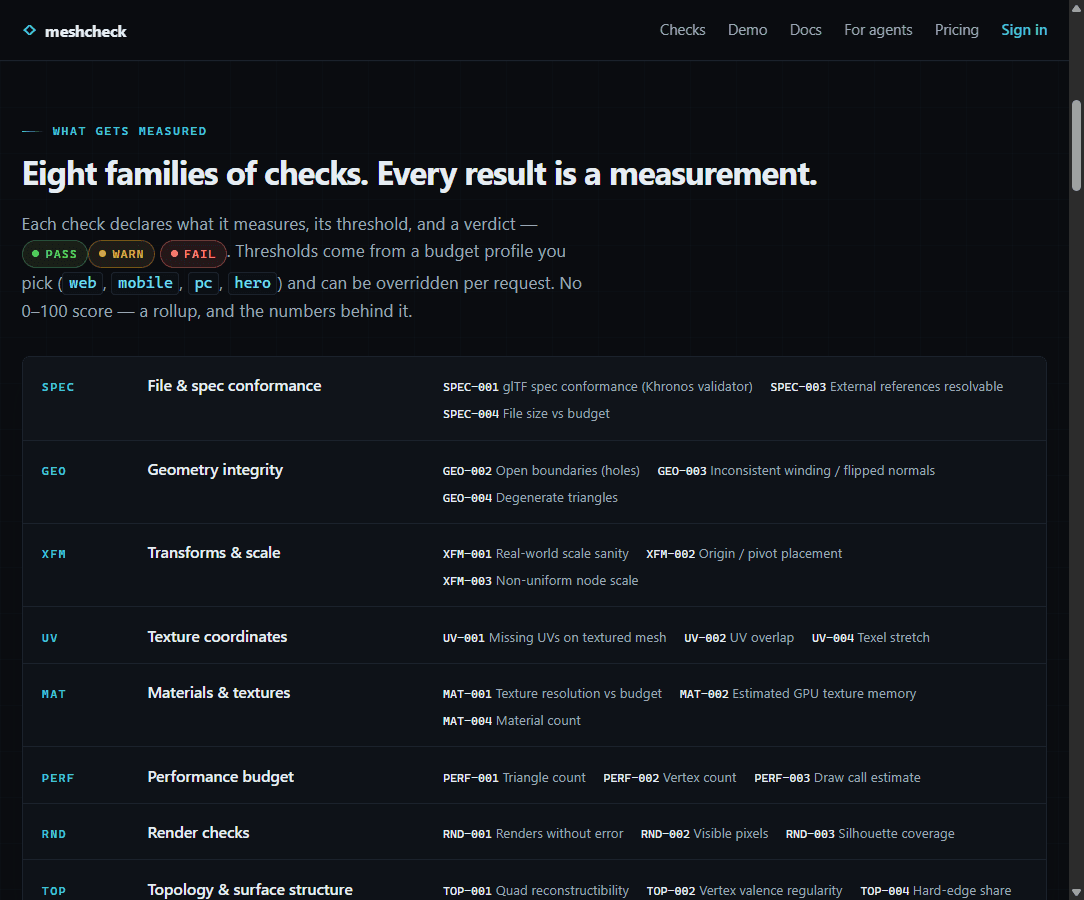Click TOP-004 Hard-edge share
1084x900 pixels.
pyautogui.click(x=935, y=890)
